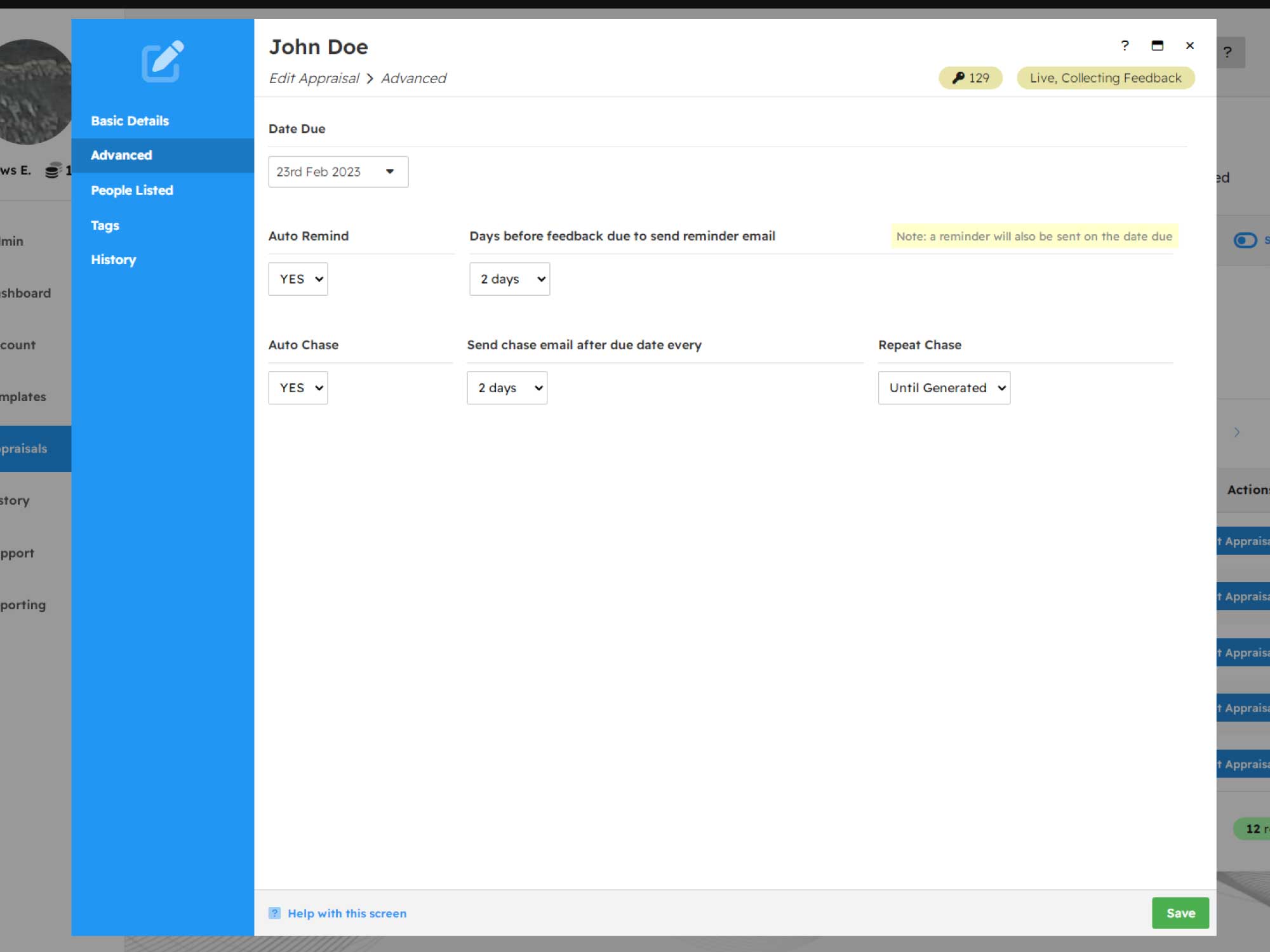Maximize the appraisal dialog window
This screenshot has height=952, width=1270.
pos(1157,46)
